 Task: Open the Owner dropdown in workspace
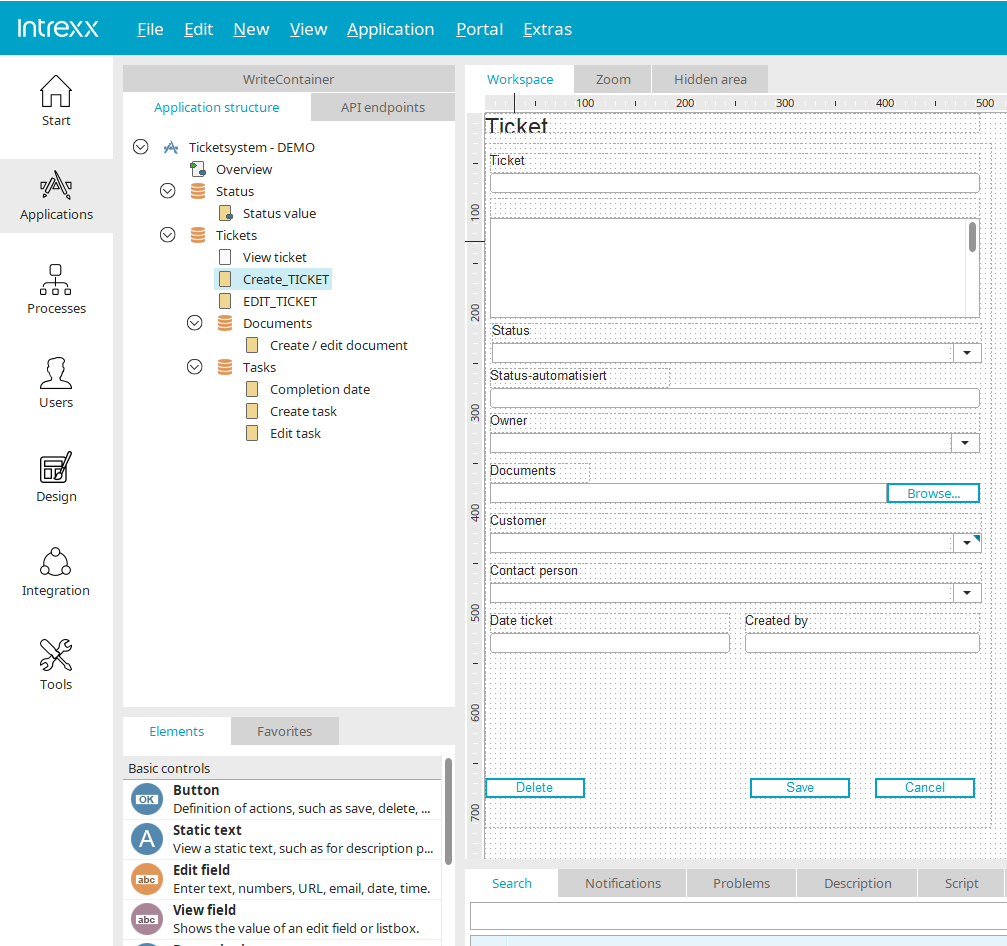(965, 442)
